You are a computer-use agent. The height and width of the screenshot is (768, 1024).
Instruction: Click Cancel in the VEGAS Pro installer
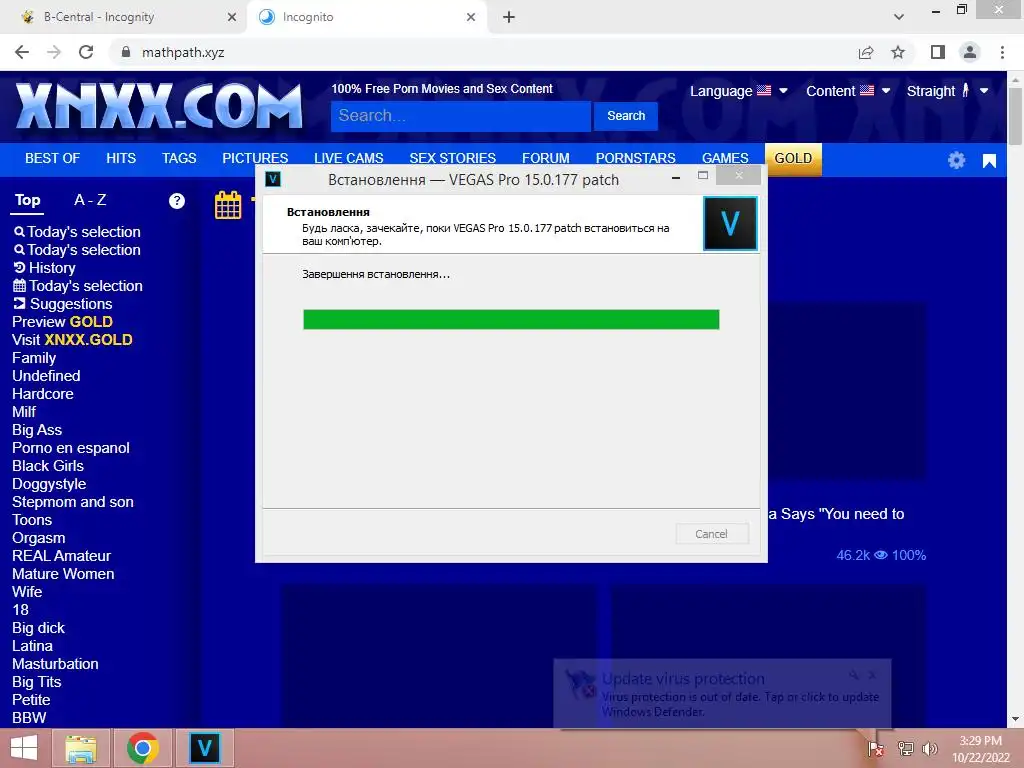click(712, 534)
